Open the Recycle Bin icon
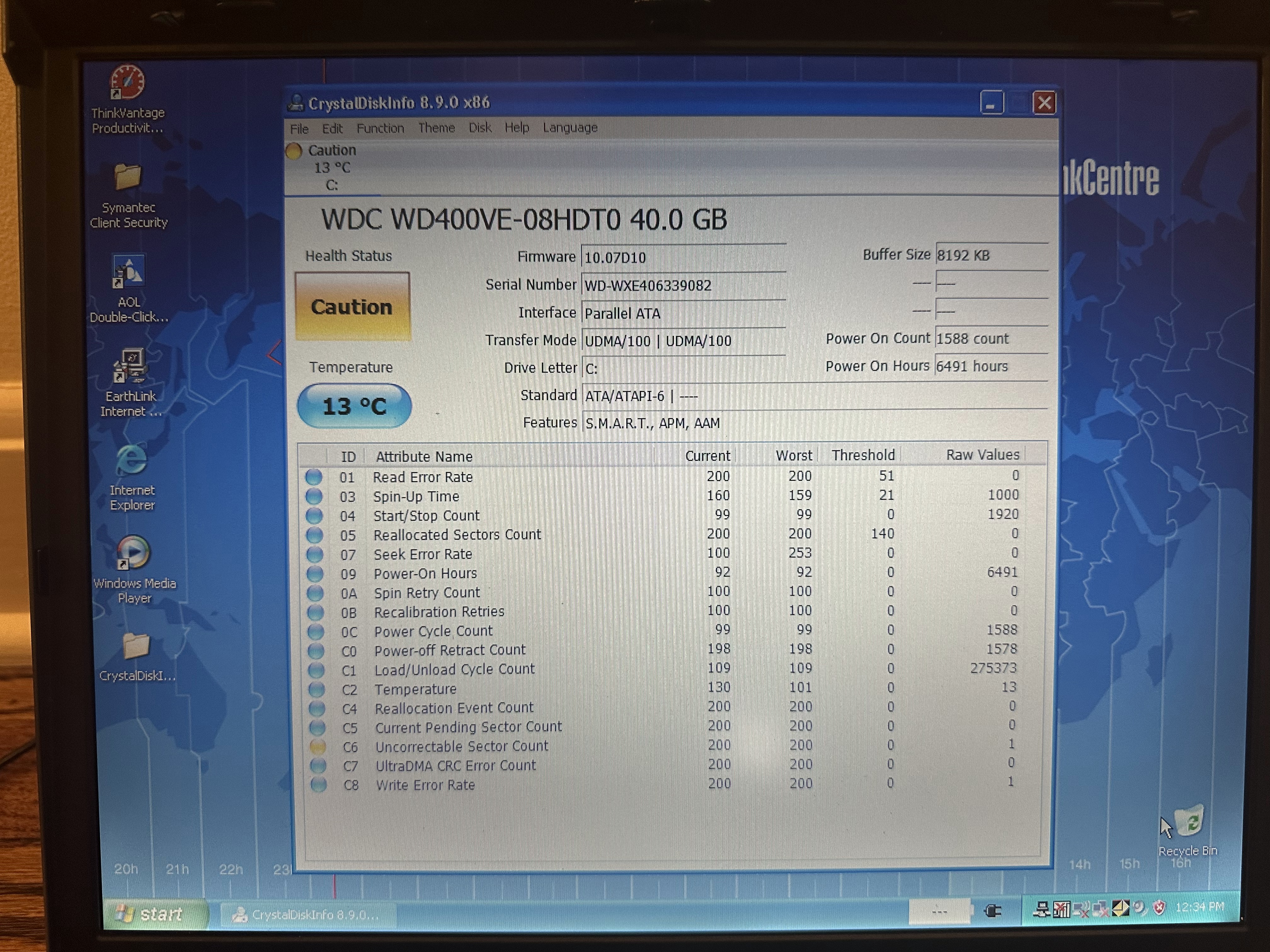Viewport: 1270px width, 952px height. coord(1188,822)
